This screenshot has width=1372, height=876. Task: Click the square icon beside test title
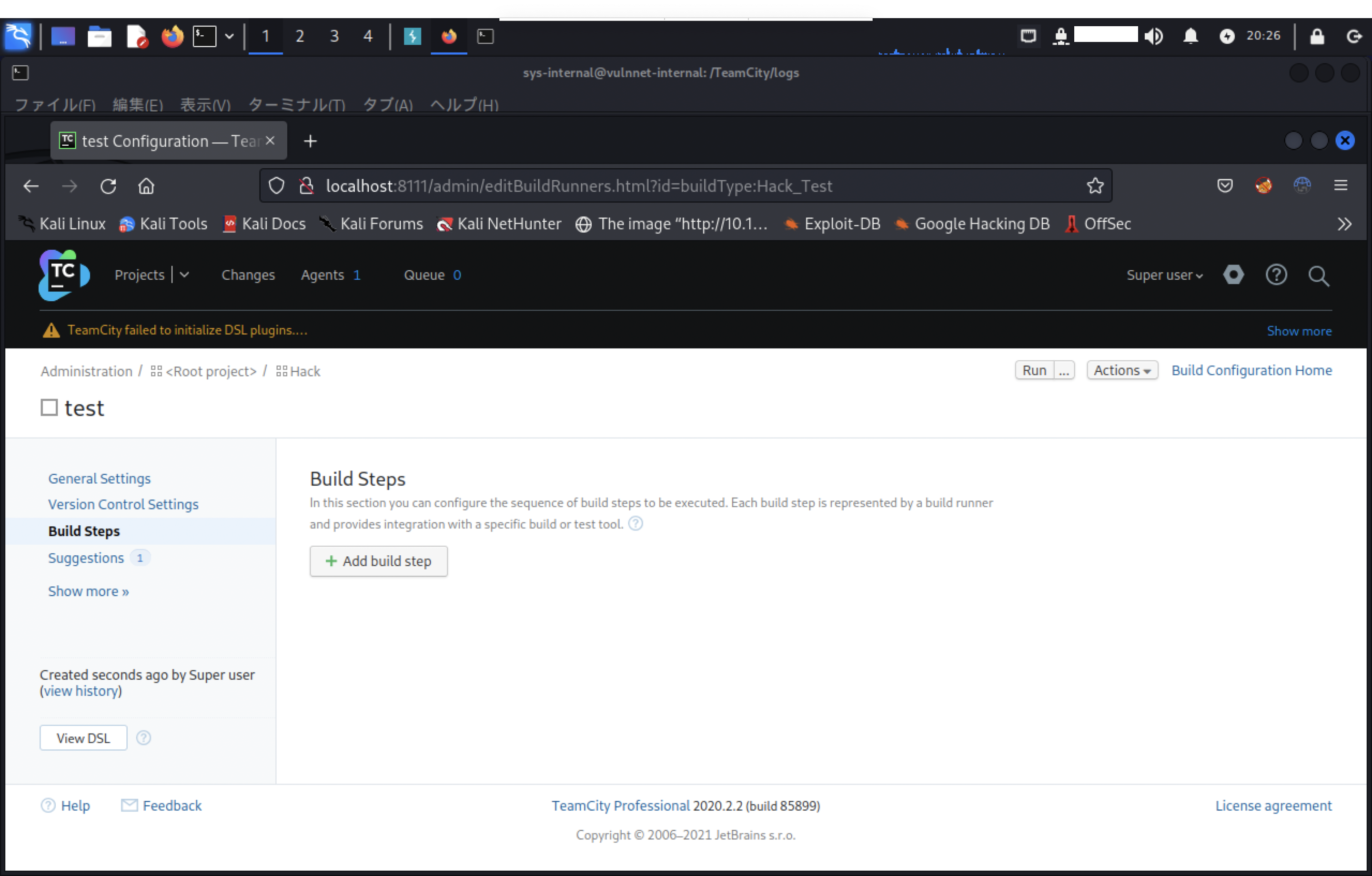point(49,407)
